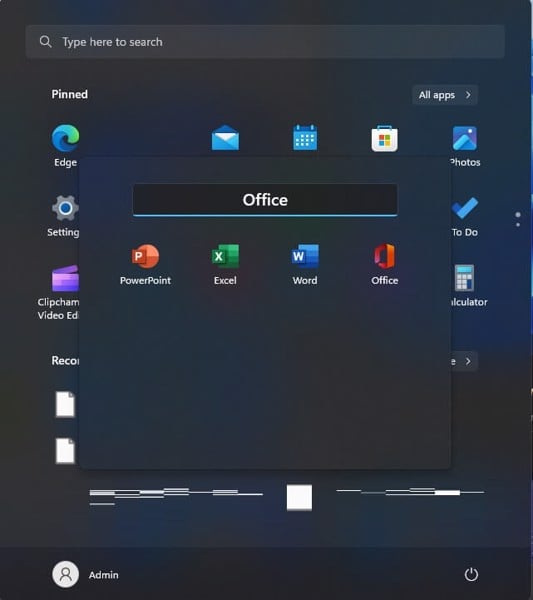Open the first recommended document icon

65,404
